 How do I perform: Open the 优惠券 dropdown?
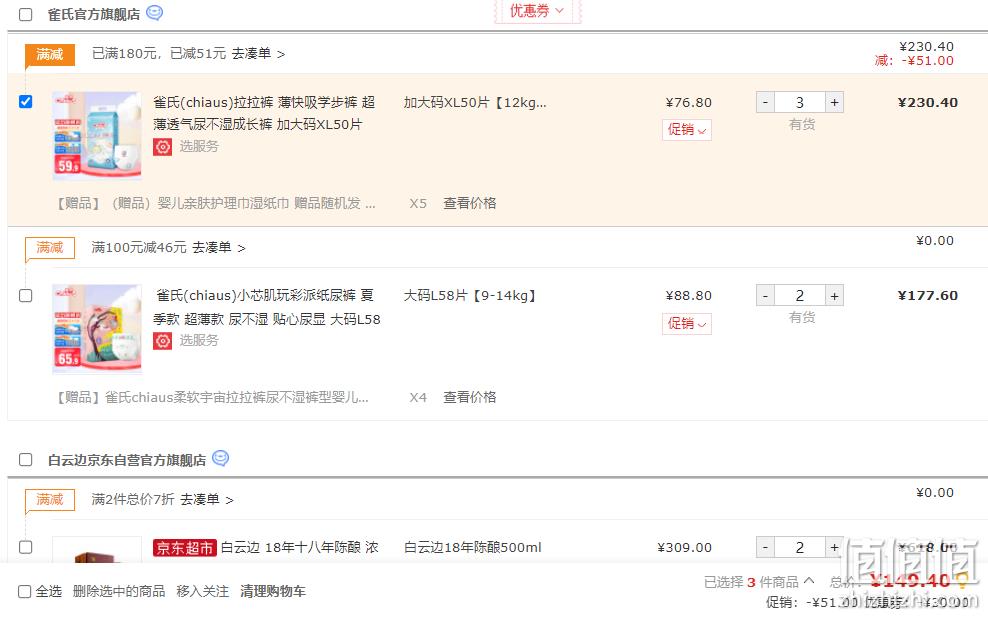coord(537,11)
